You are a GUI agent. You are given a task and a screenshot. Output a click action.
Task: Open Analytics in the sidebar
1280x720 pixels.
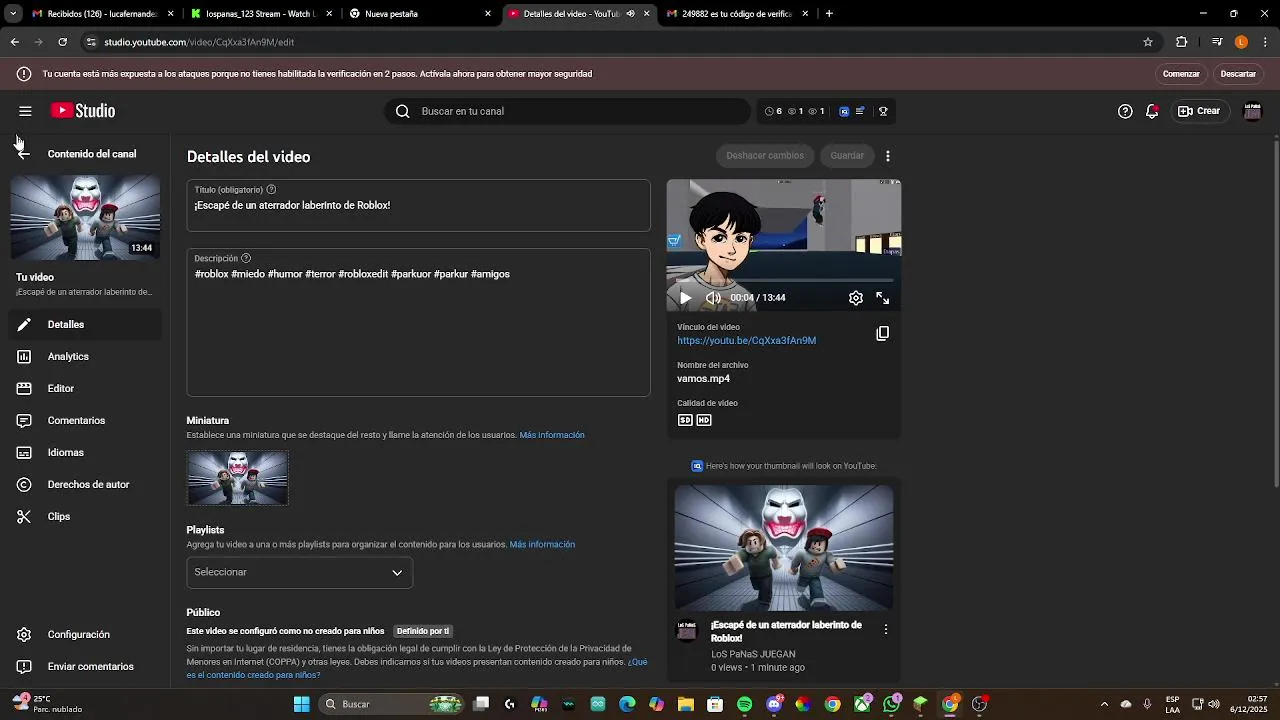click(85, 356)
